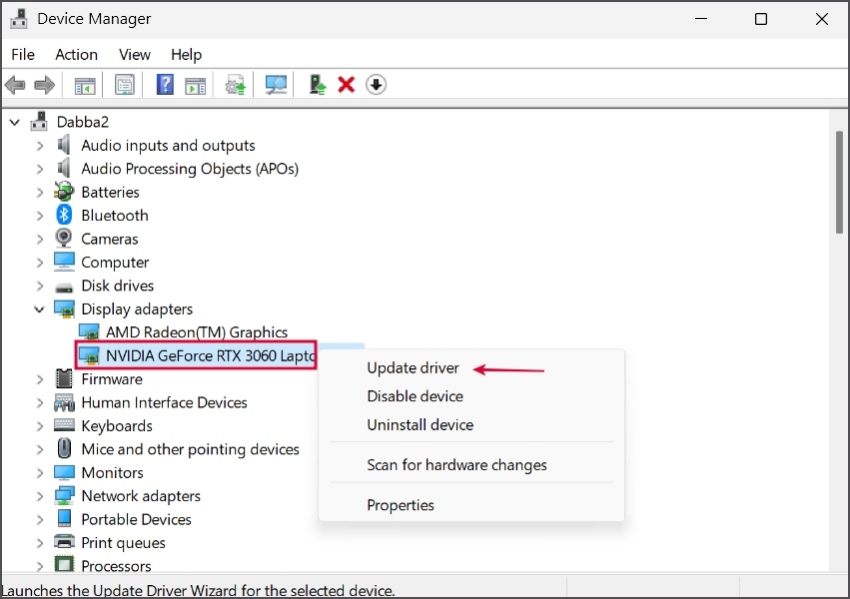Screen dimensions: 850x599
Task: Choose Update driver from context menu
Action: point(413,368)
